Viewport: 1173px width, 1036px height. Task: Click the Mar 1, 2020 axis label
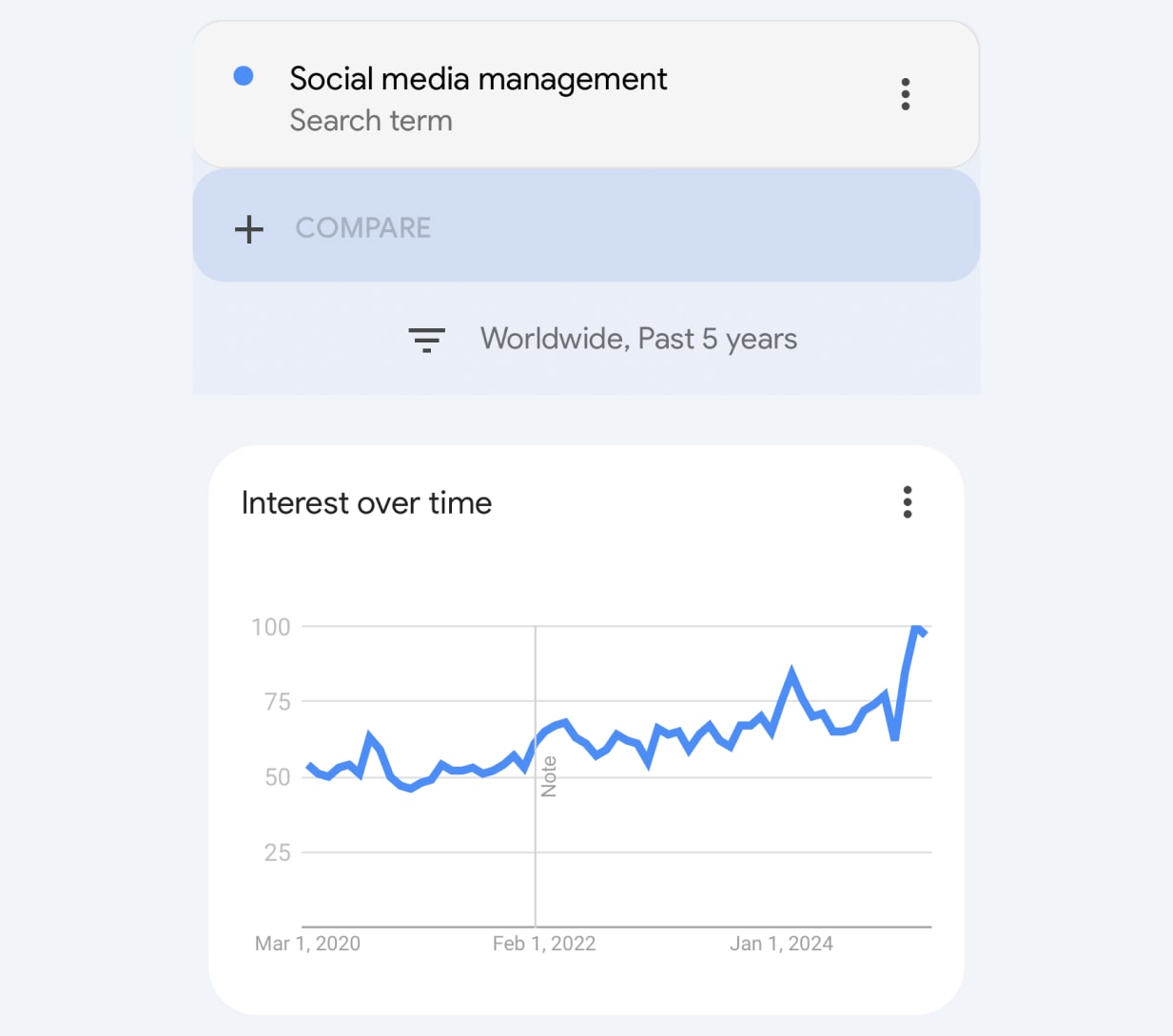[x=307, y=943]
